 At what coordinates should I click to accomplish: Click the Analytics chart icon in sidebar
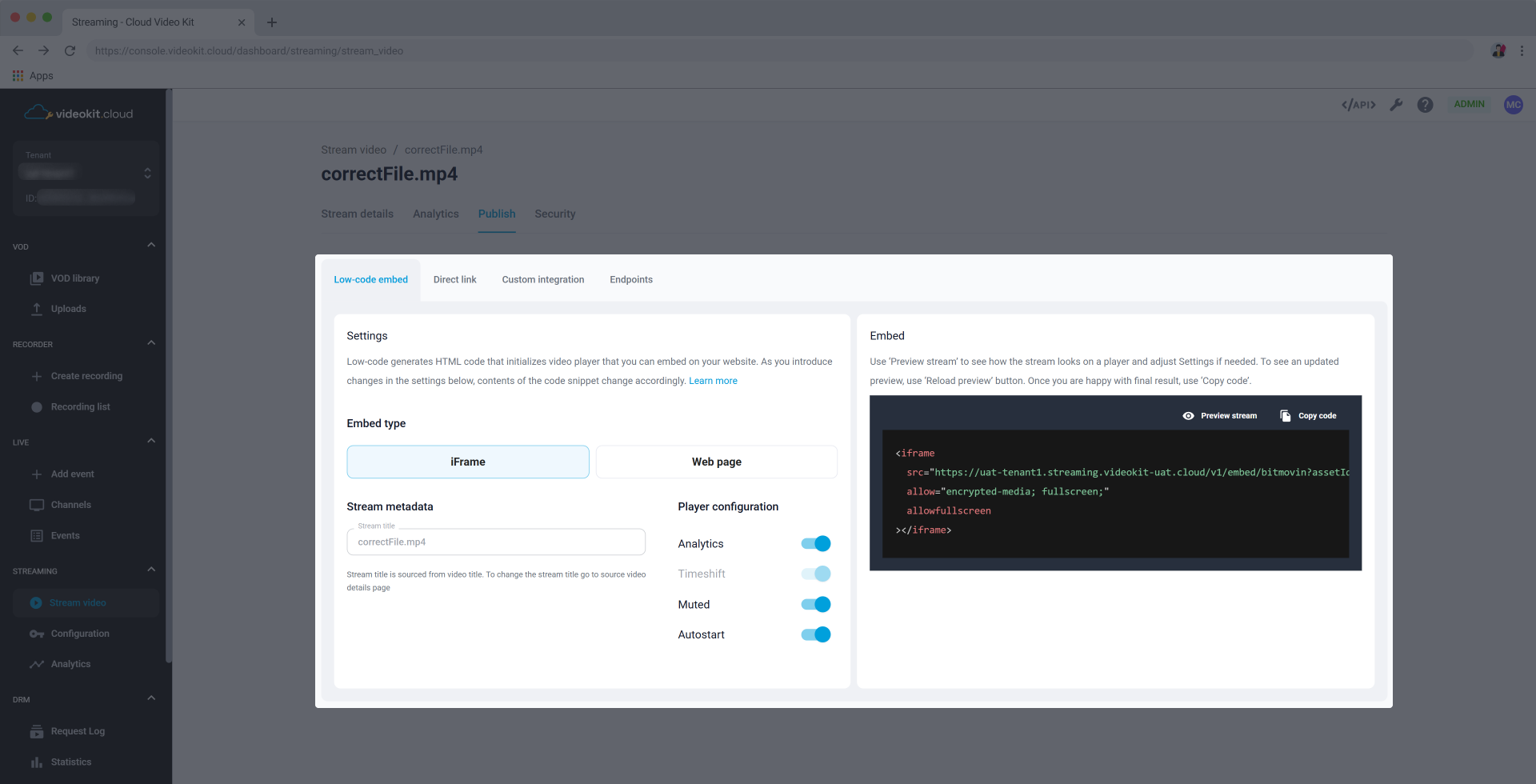[37, 664]
